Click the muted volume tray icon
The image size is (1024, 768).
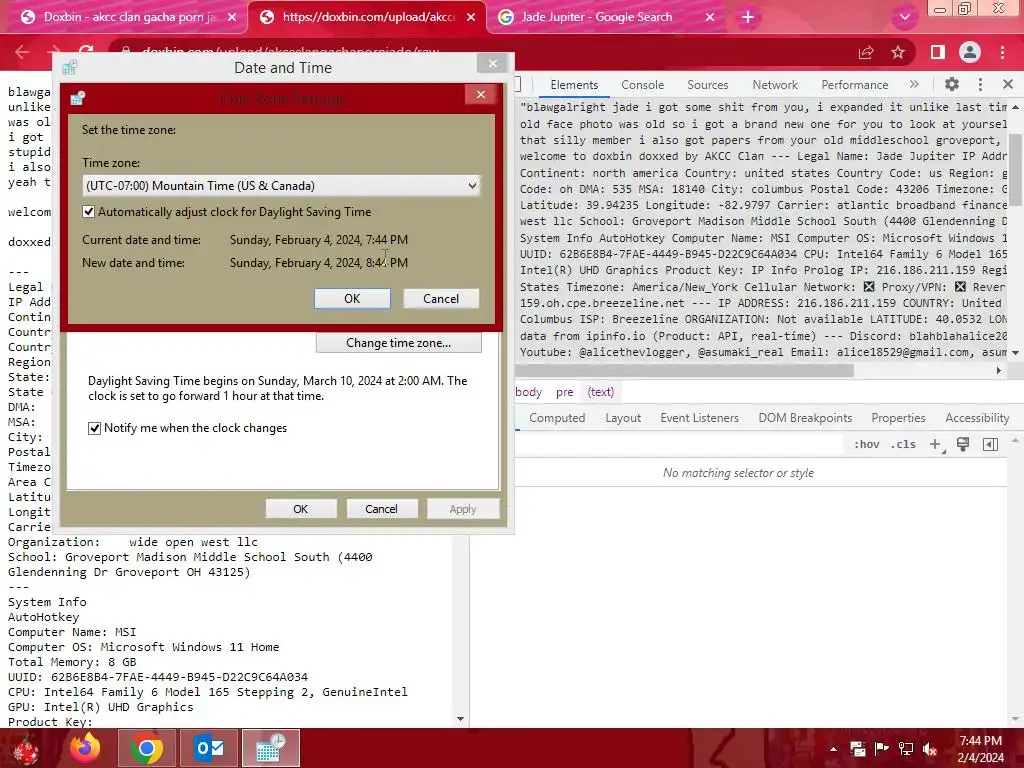pos(930,749)
